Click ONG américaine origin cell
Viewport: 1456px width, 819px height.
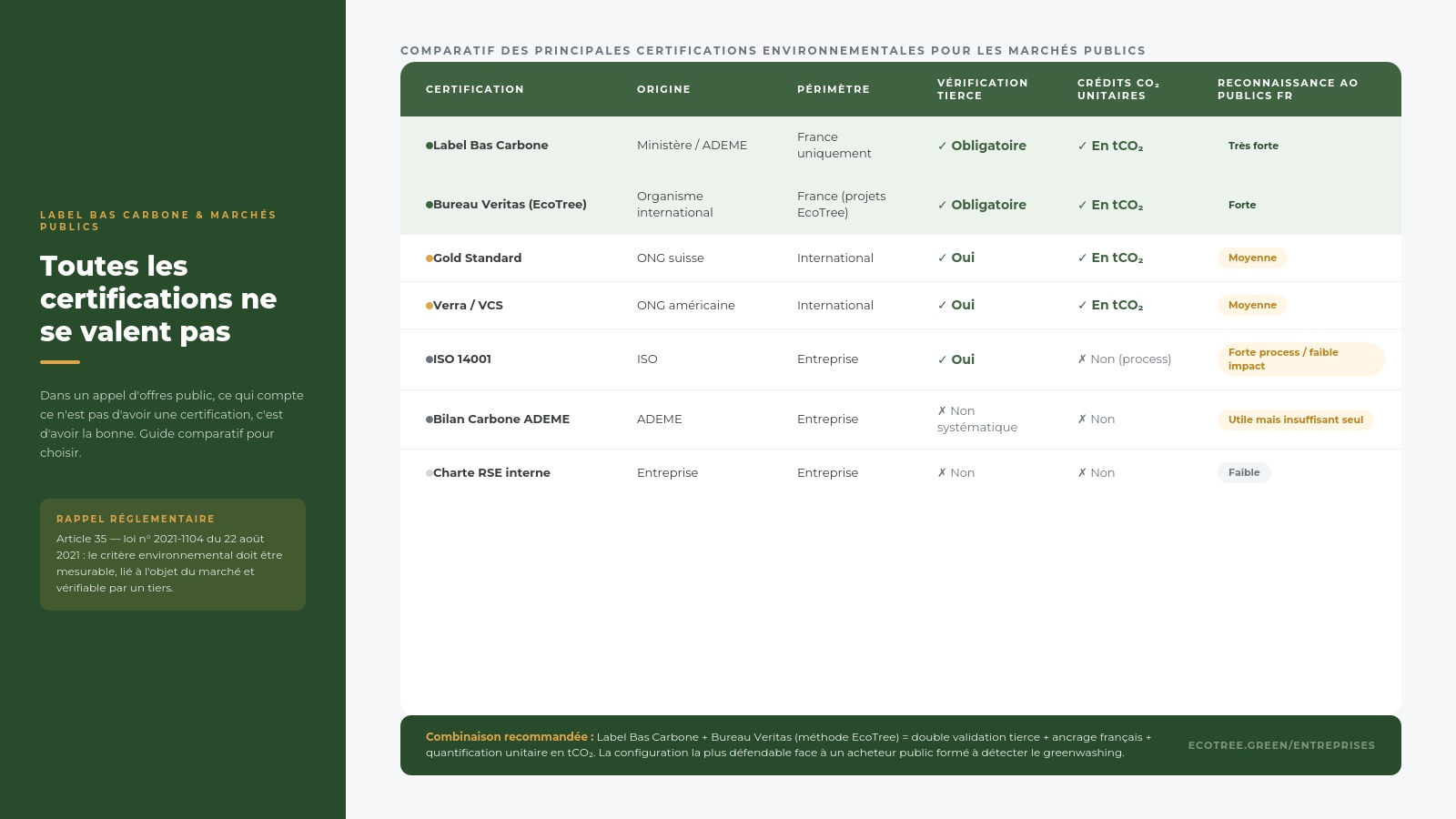pos(686,306)
